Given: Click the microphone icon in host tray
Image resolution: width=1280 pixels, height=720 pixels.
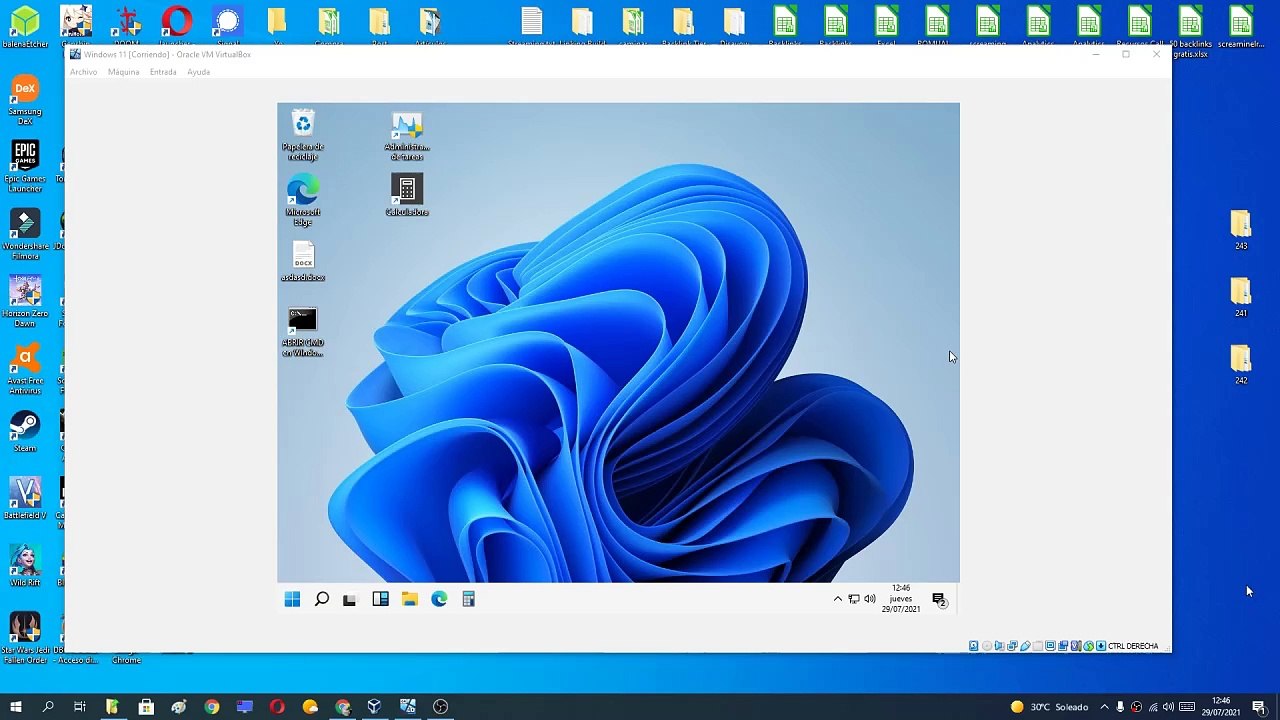Looking at the screenshot, I should coord(1120,707).
